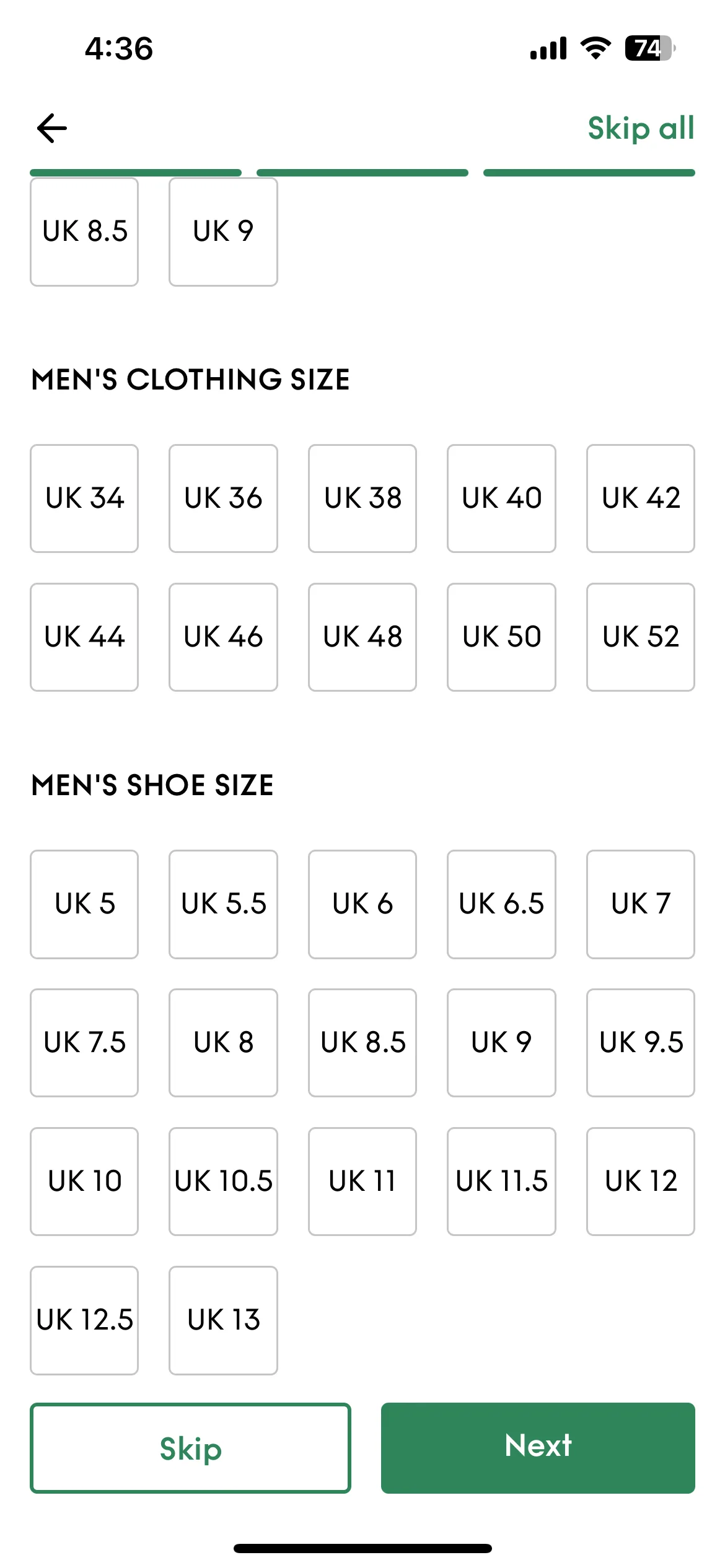Choose UK 52 men's clothing size
The image size is (725, 1568).
pyautogui.click(x=641, y=637)
